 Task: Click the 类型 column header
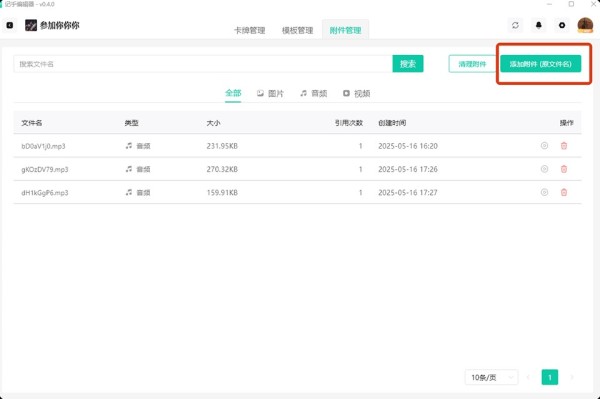pyautogui.click(x=131, y=123)
